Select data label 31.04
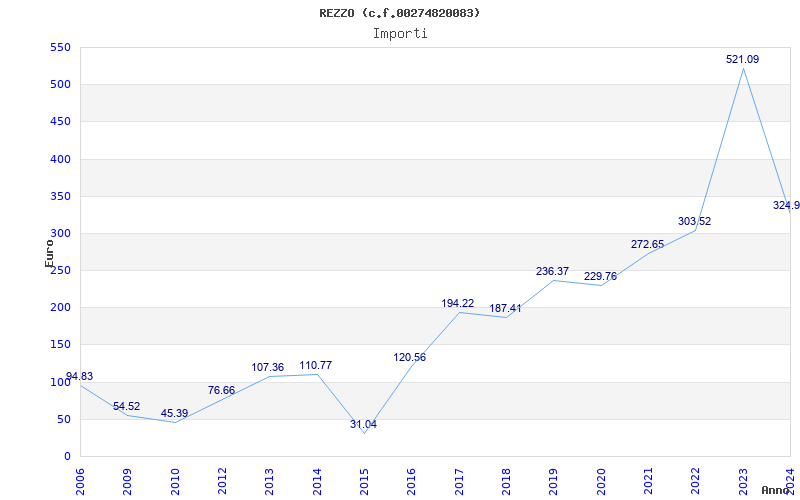Viewport: 800px width, 500px height. point(363,424)
